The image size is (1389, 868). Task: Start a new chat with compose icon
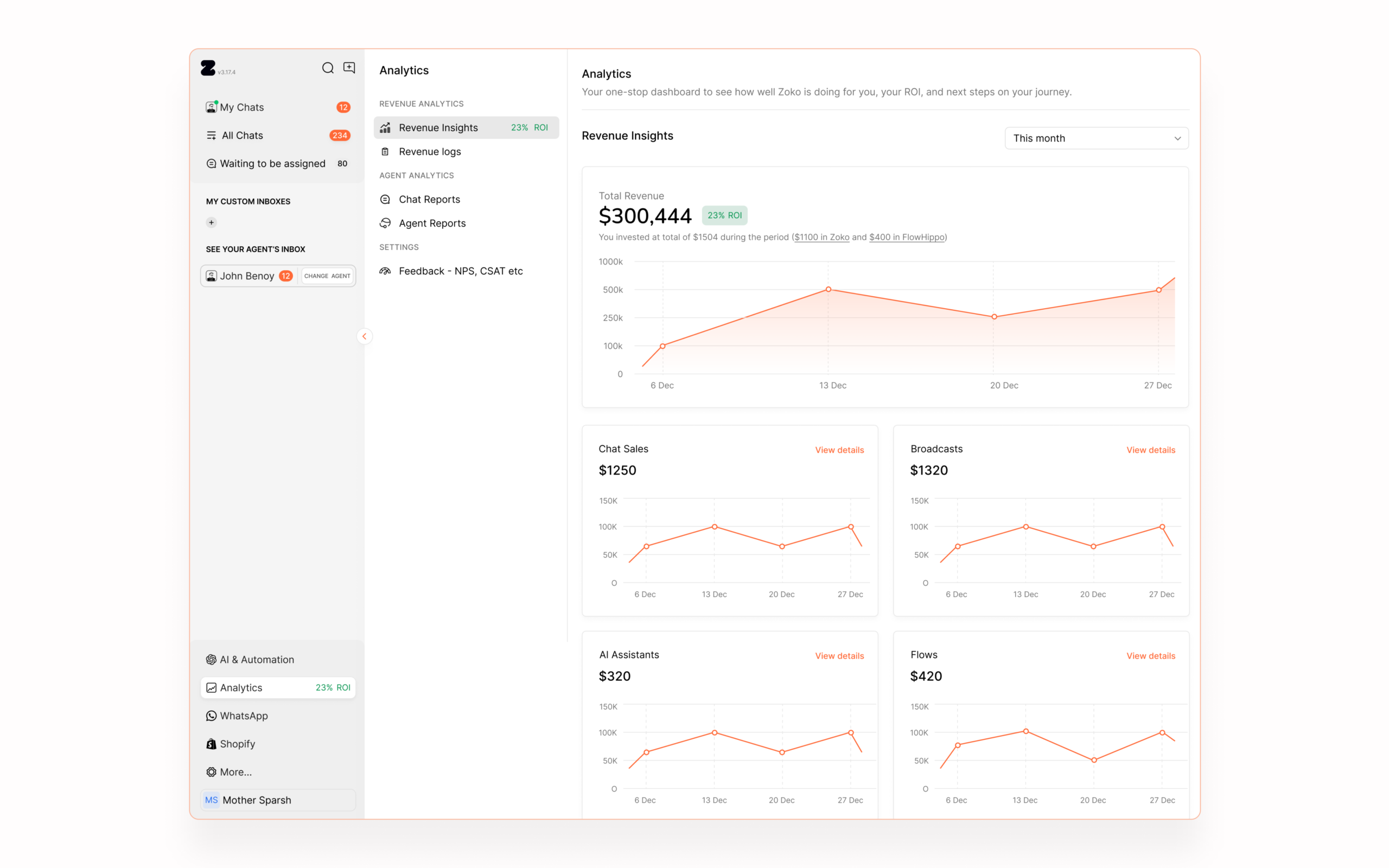pos(349,68)
